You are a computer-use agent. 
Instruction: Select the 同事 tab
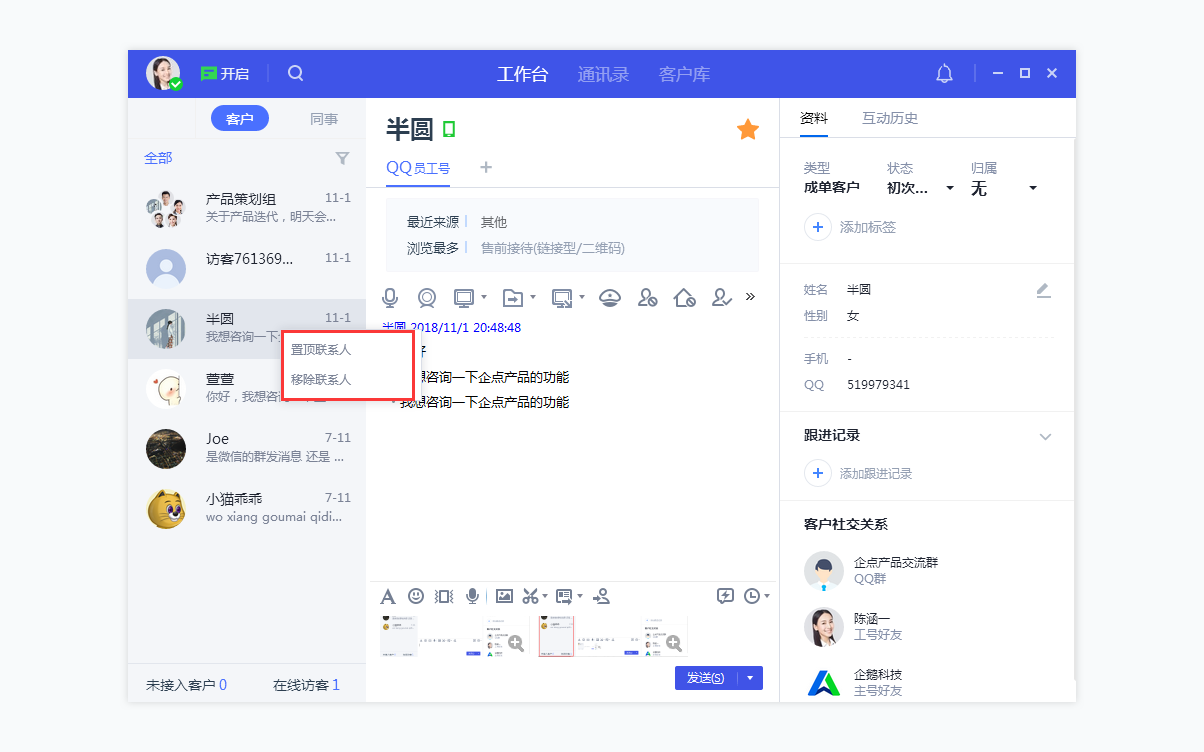[x=324, y=119]
